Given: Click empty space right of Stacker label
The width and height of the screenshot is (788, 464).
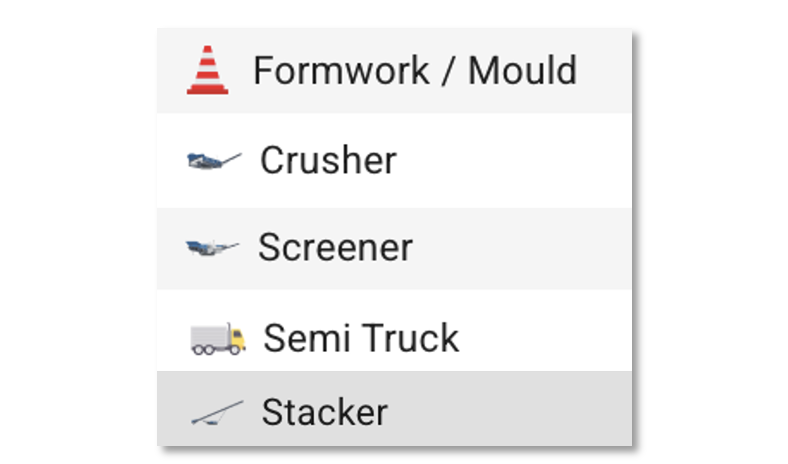Looking at the screenshot, I should [510, 412].
